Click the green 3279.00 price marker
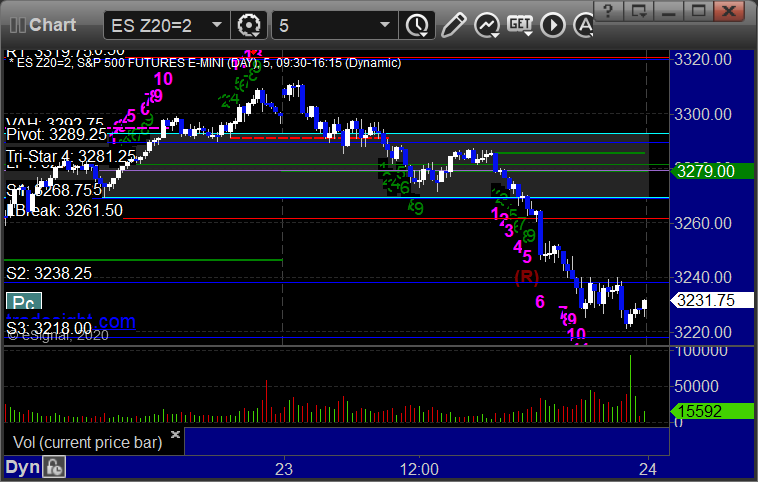The height and width of the screenshot is (482, 758). click(x=712, y=171)
